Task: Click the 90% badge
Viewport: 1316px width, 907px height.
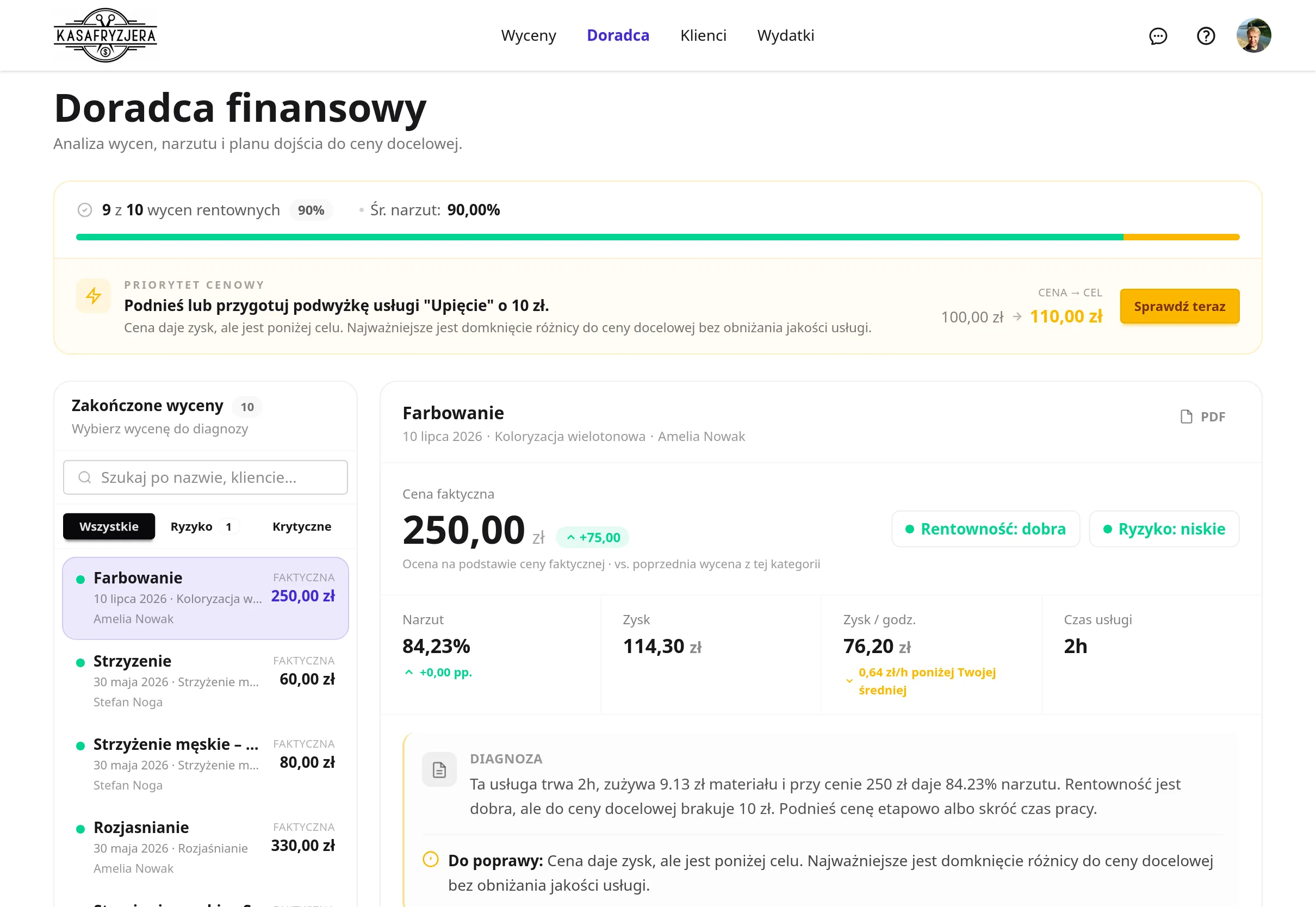Action: [x=311, y=210]
